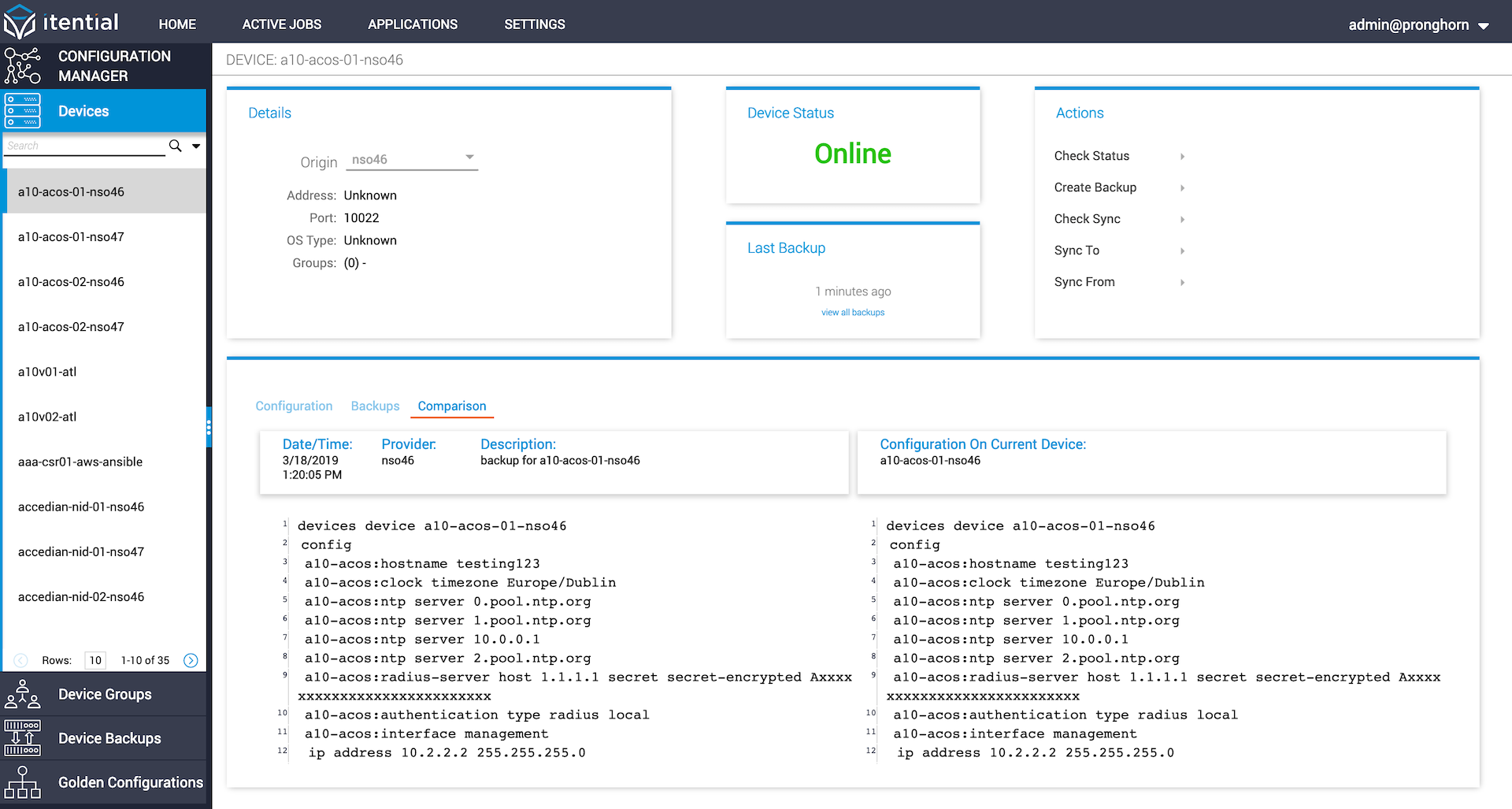The width and height of the screenshot is (1512, 809).
Task: Click the Golden Configurations icon
Action: pyautogui.click(x=23, y=782)
